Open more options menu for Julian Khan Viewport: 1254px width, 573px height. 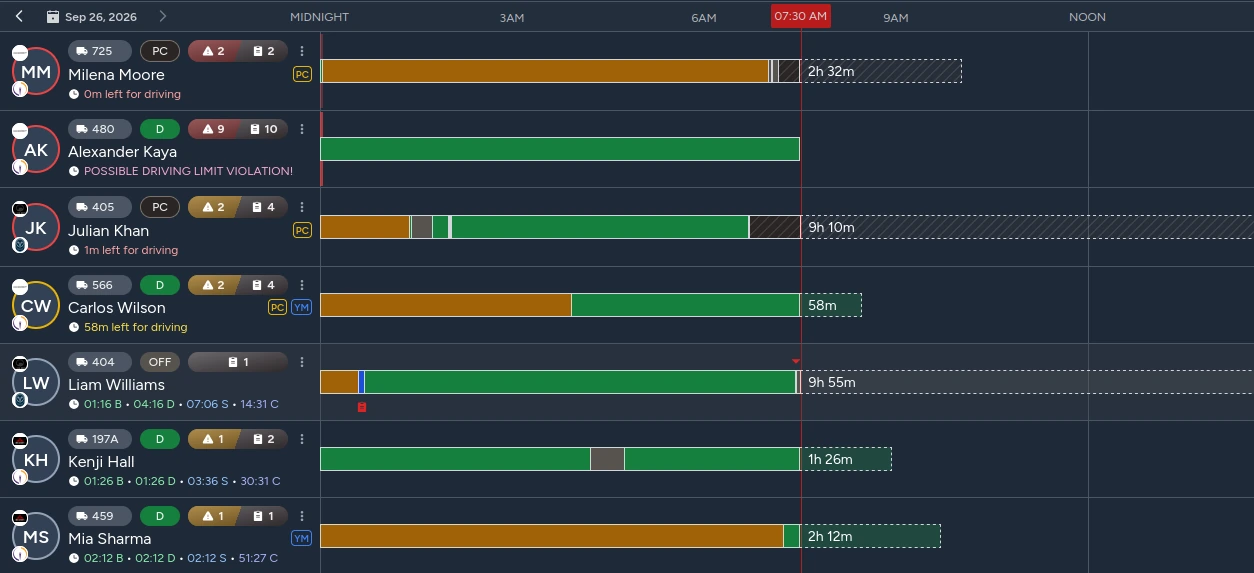pyautogui.click(x=302, y=207)
